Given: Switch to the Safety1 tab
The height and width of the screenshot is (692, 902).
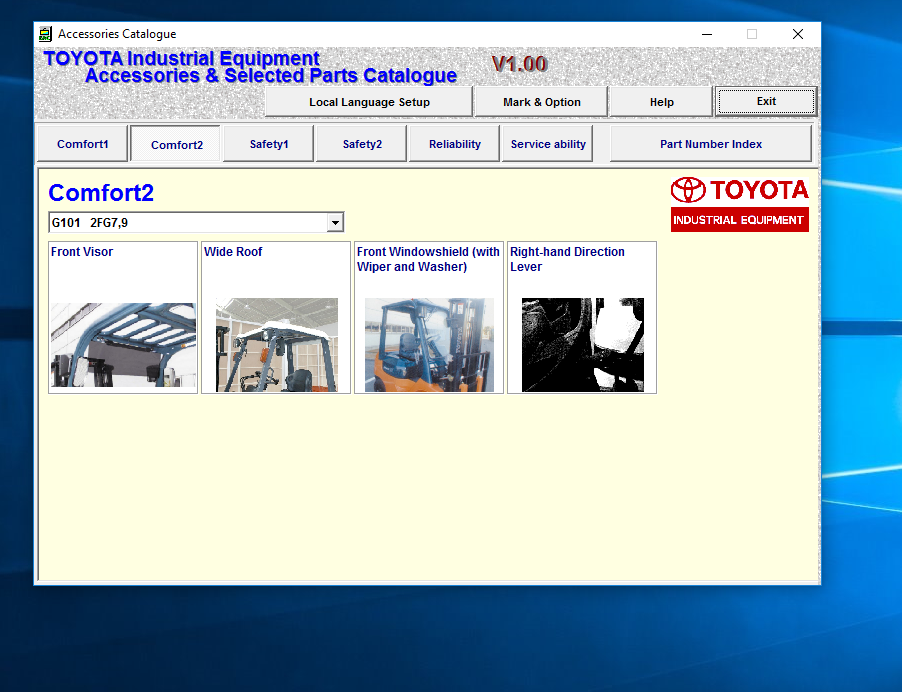Looking at the screenshot, I should click(x=269, y=144).
